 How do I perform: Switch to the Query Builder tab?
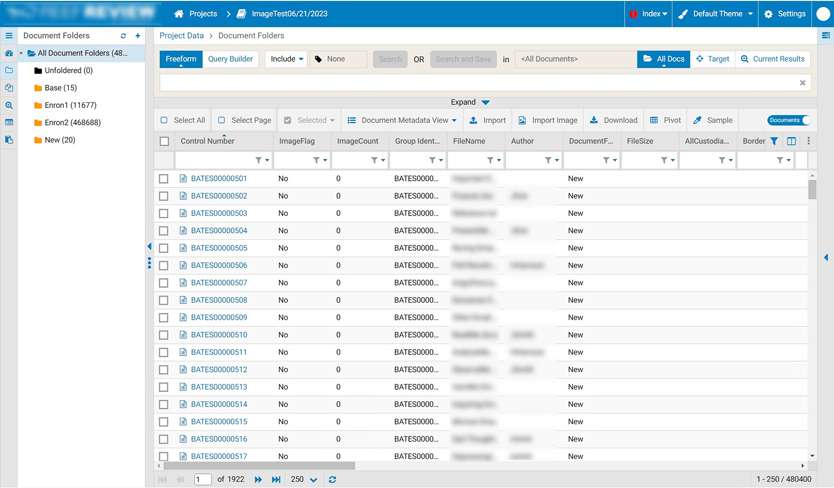point(230,59)
